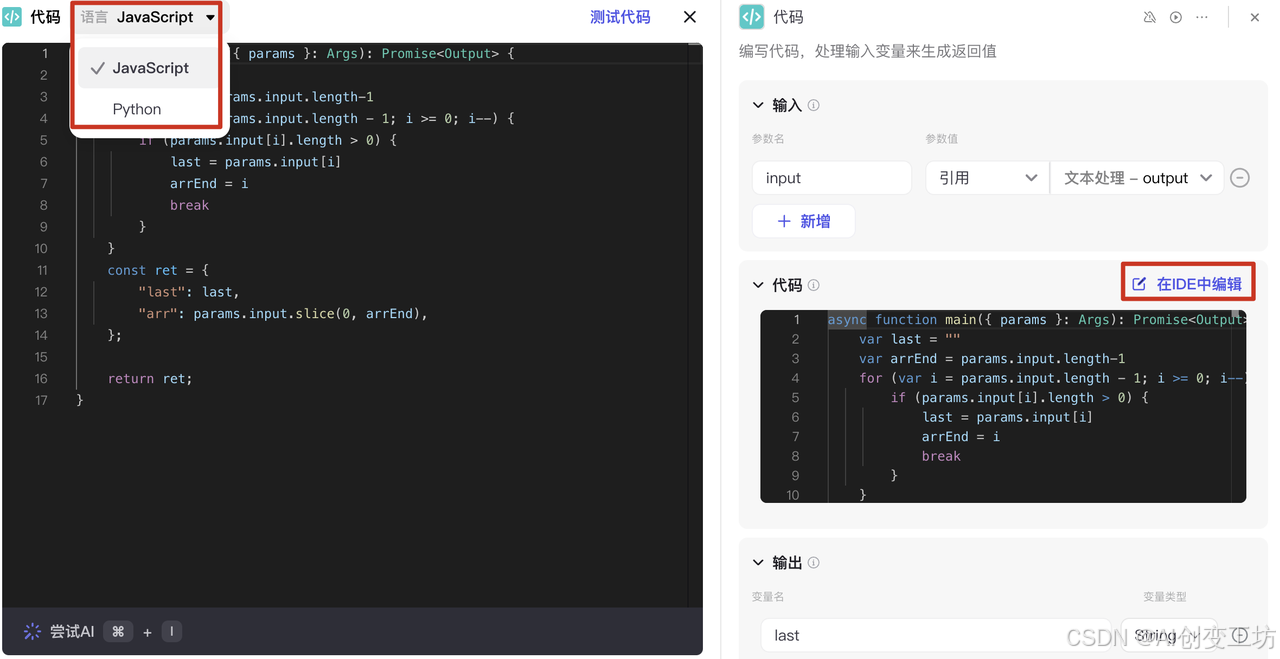Click the 尝试AI sparkle button
Viewport: 1280px width, 659px height.
59,631
